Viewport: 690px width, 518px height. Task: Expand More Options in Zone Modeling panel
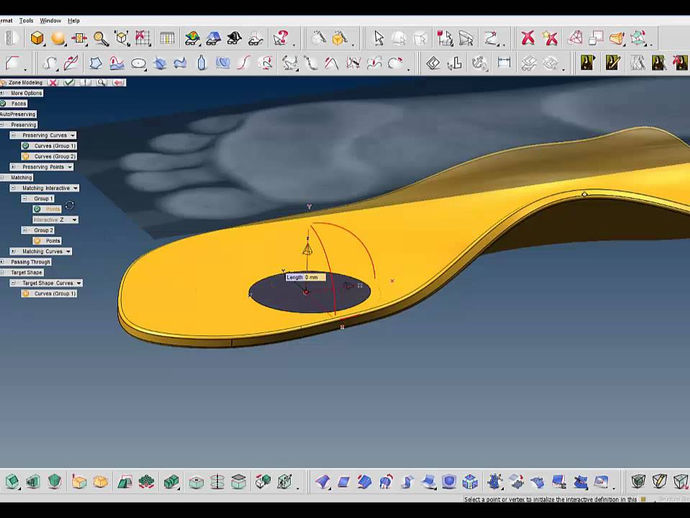[x=2, y=93]
